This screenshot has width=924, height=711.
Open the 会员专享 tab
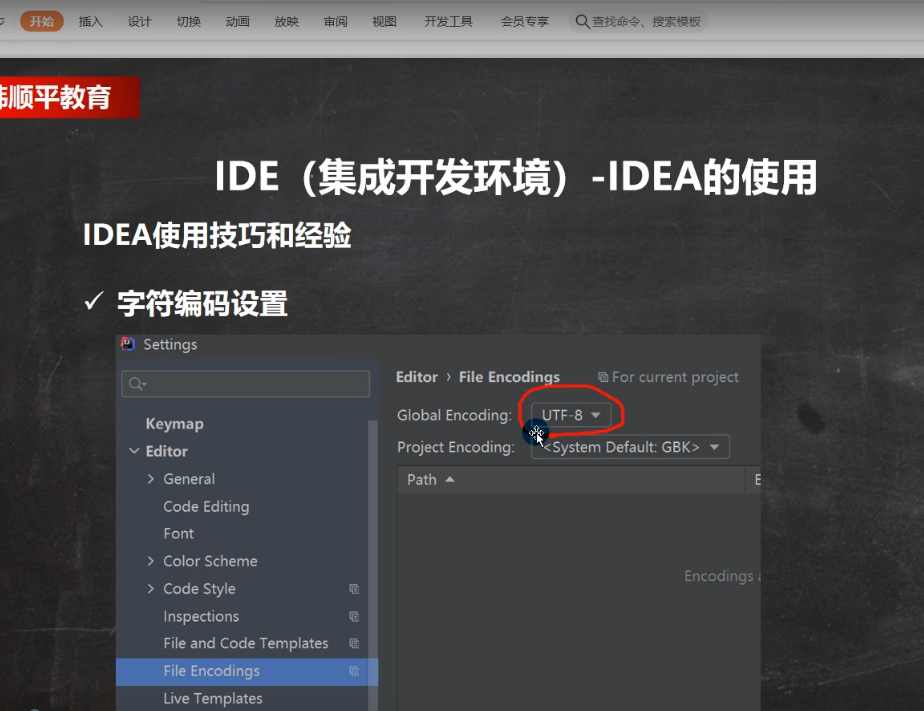[524, 22]
